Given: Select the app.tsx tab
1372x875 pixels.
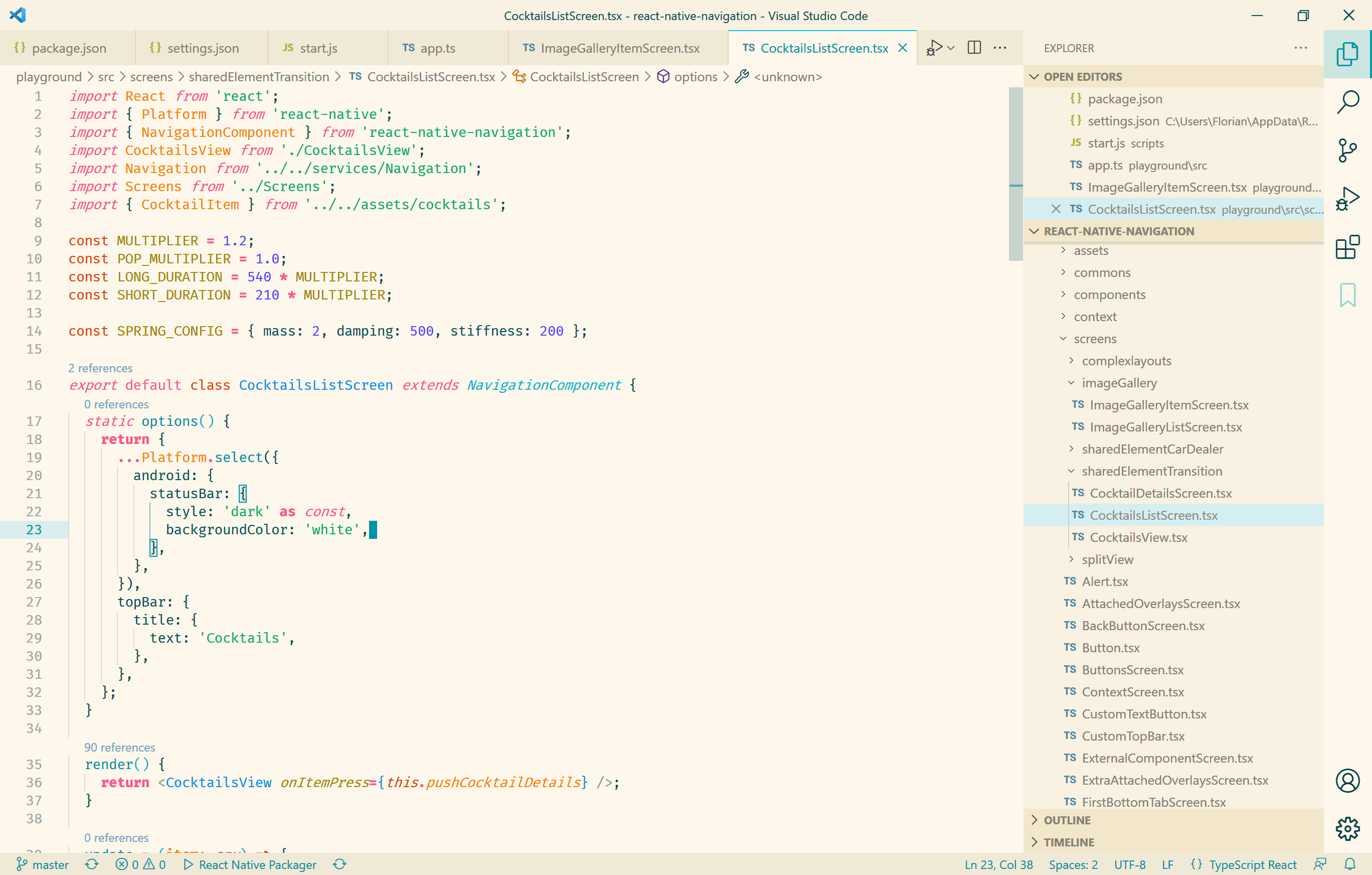Looking at the screenshot, I should (x=438, y=47).
